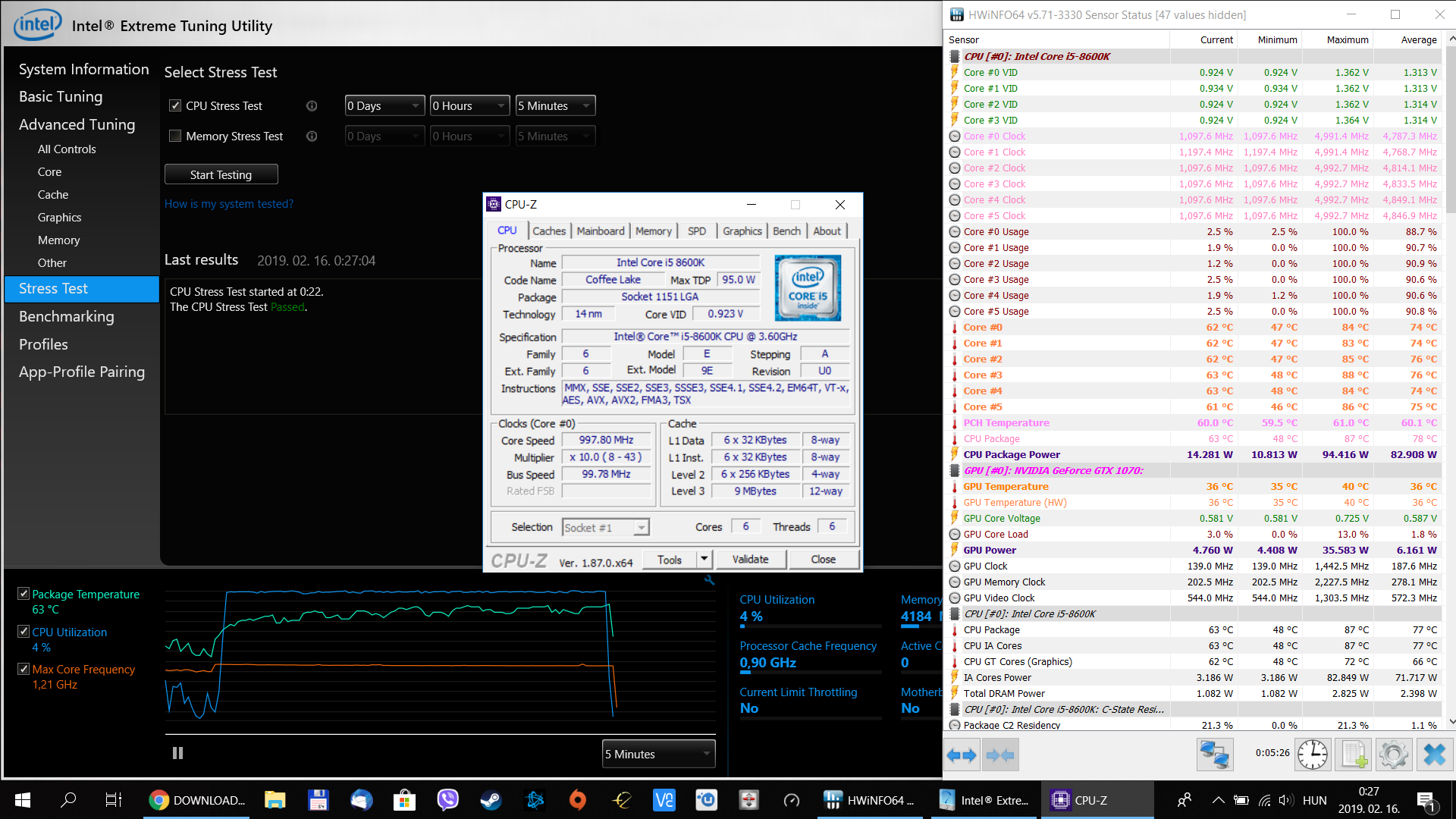Screen dimensions: 1456x819
Task: Open the Benchmarking section in XTU
Action: coord(67,317)
